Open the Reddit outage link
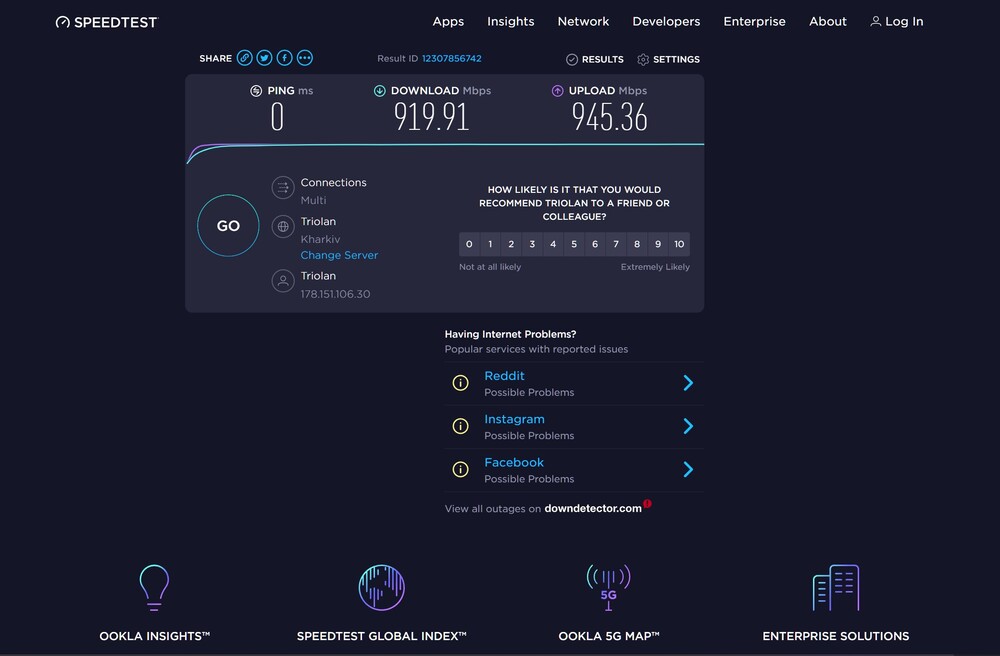Screen dimensions: 1000x656 504,376
